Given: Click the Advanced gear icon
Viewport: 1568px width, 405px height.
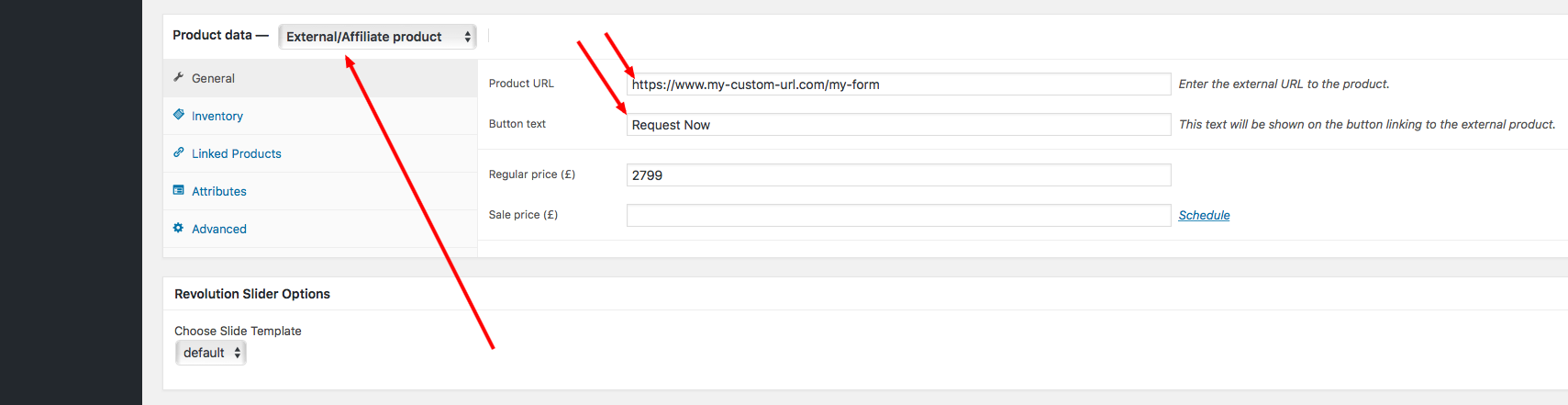Looking at the screenshot, I should pos(178,228).
